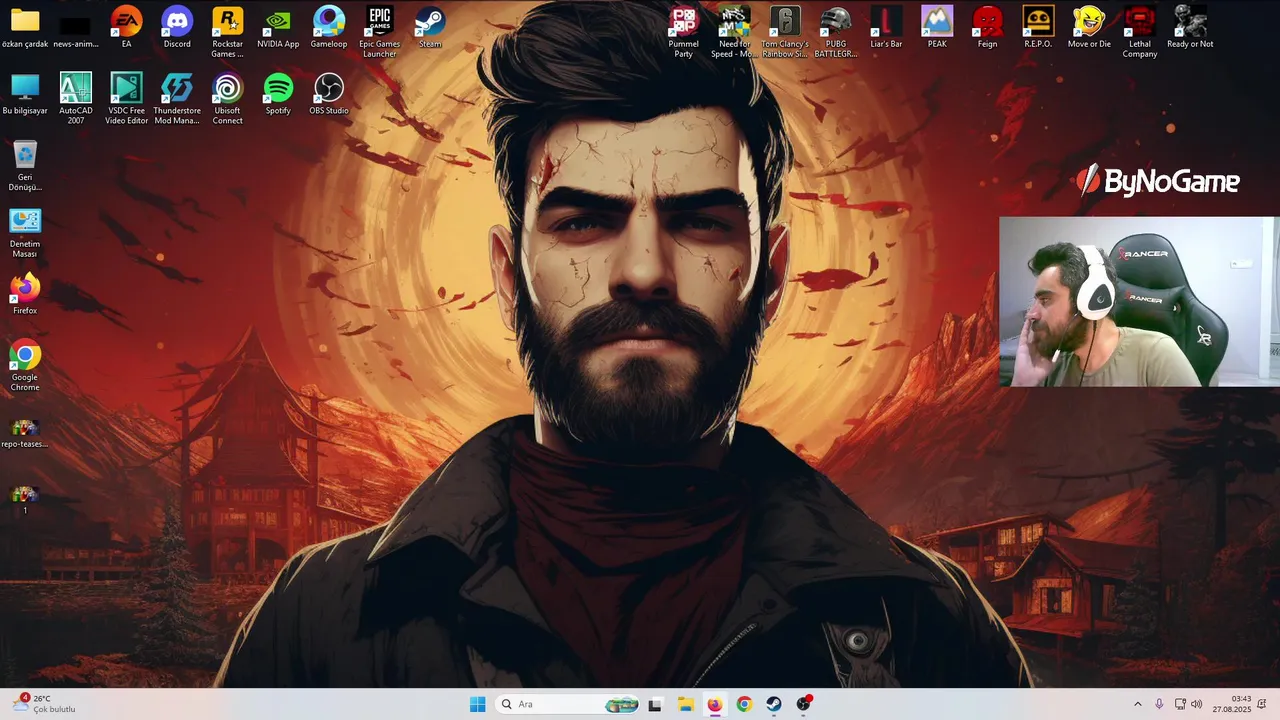This screenshot has height=720, width=1280.
Task: Open the news-anim desktop file
Action: [x=76, y=28]
